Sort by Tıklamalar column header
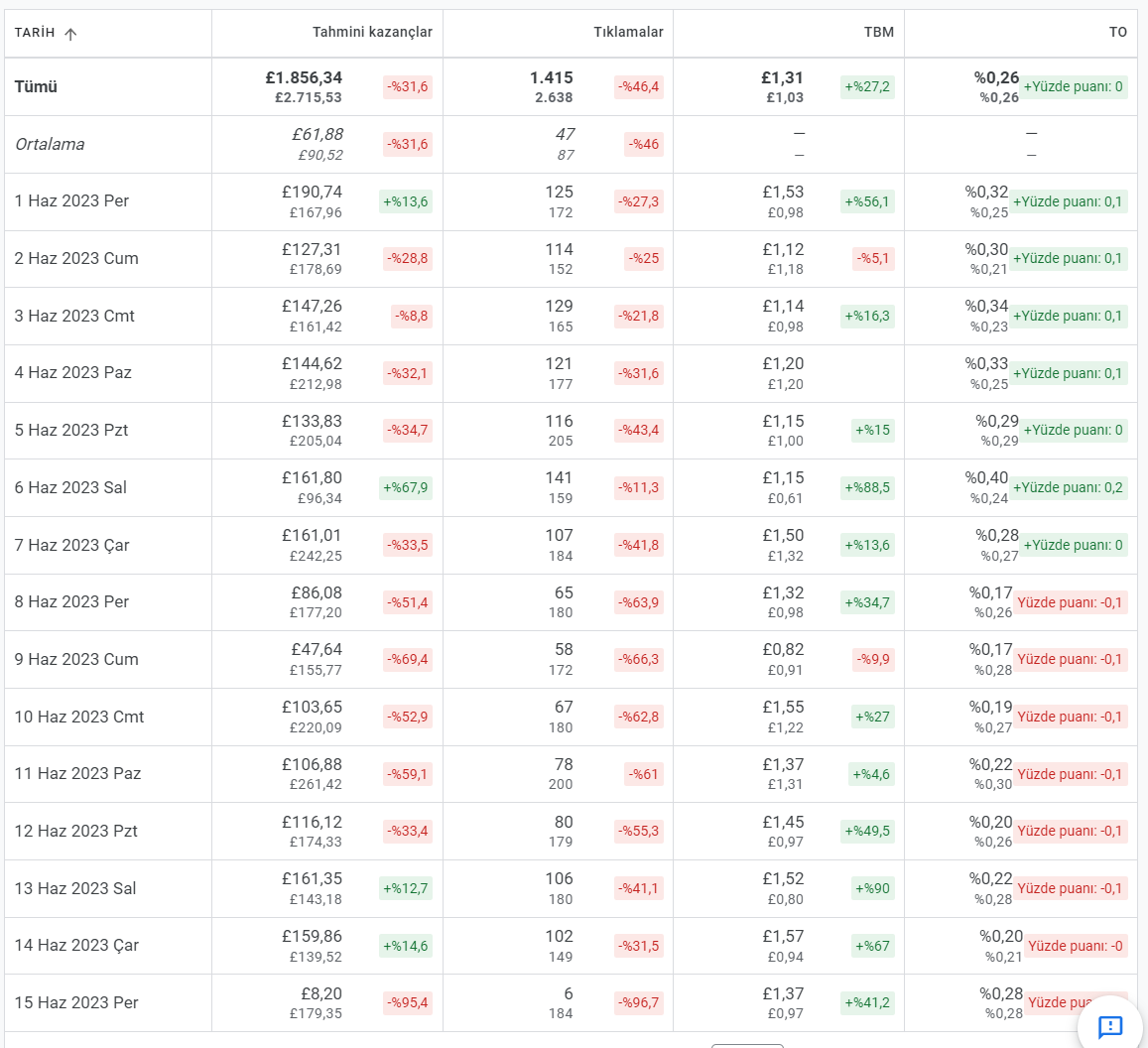1148x1048 pixels. coord(628,32)
